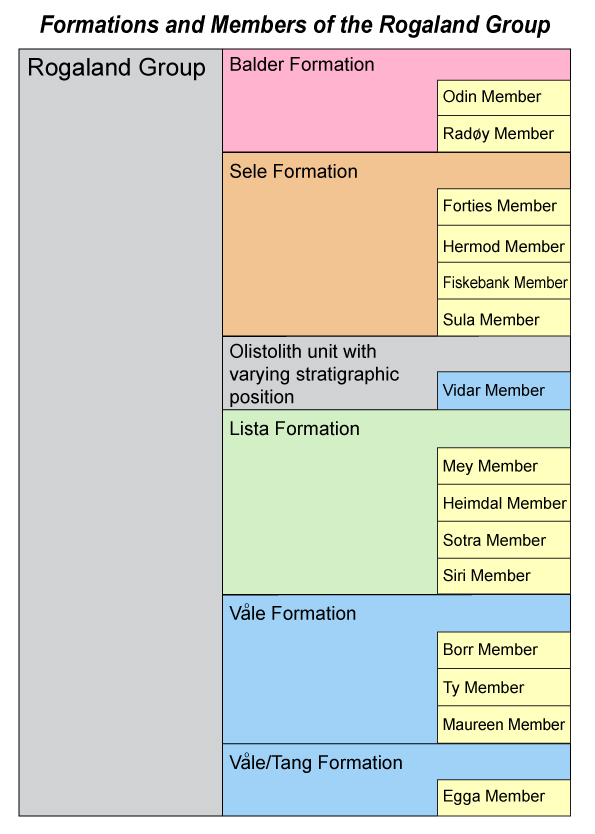Click the blue Vidar Member cell
Screen dimensions: 595x834
(x=504, y=390)
